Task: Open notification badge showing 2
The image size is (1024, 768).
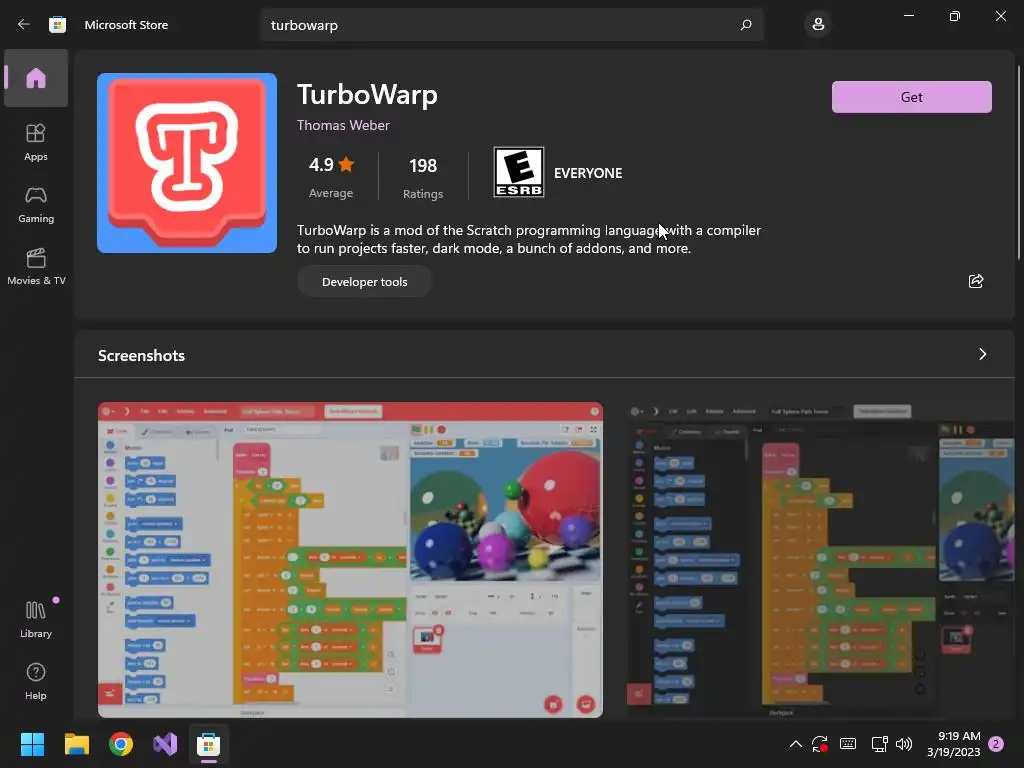Action: pyautogui.click(x=996, y=744)
